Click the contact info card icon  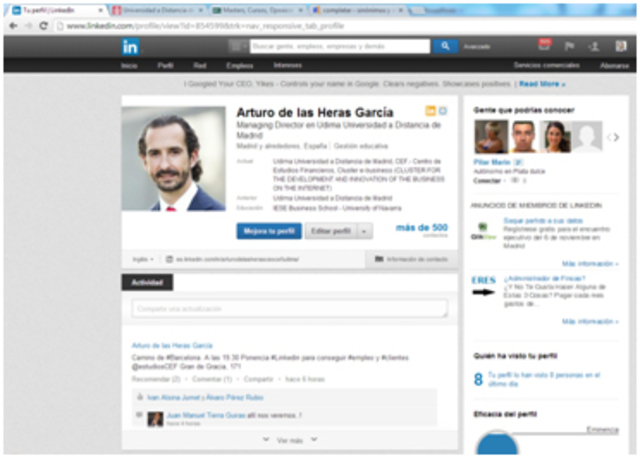click(x=379, y=259)
